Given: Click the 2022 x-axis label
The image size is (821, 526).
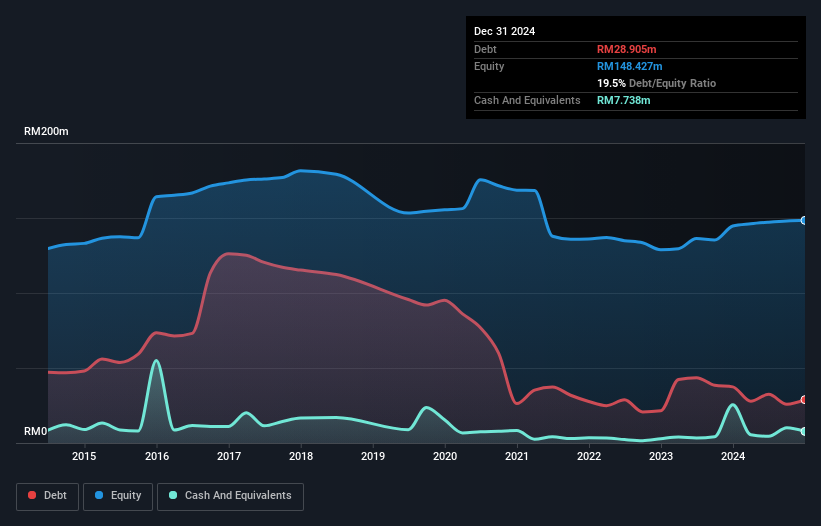Looking at the screenshot, I should point(589,456).
